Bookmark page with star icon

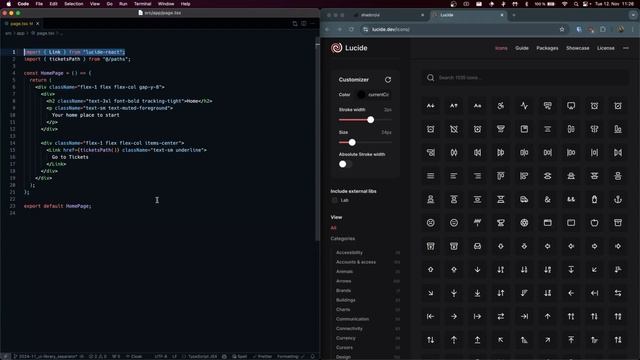click(x=562, y=29)
